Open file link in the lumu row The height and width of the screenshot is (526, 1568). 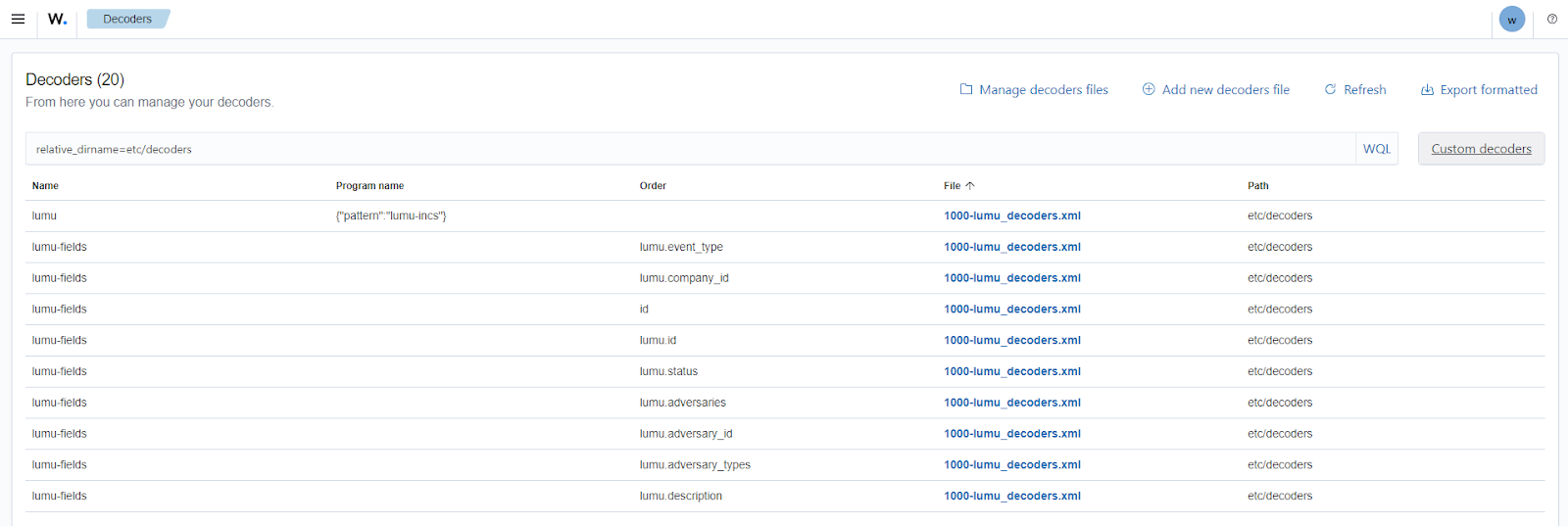(x=1011, y=215)
